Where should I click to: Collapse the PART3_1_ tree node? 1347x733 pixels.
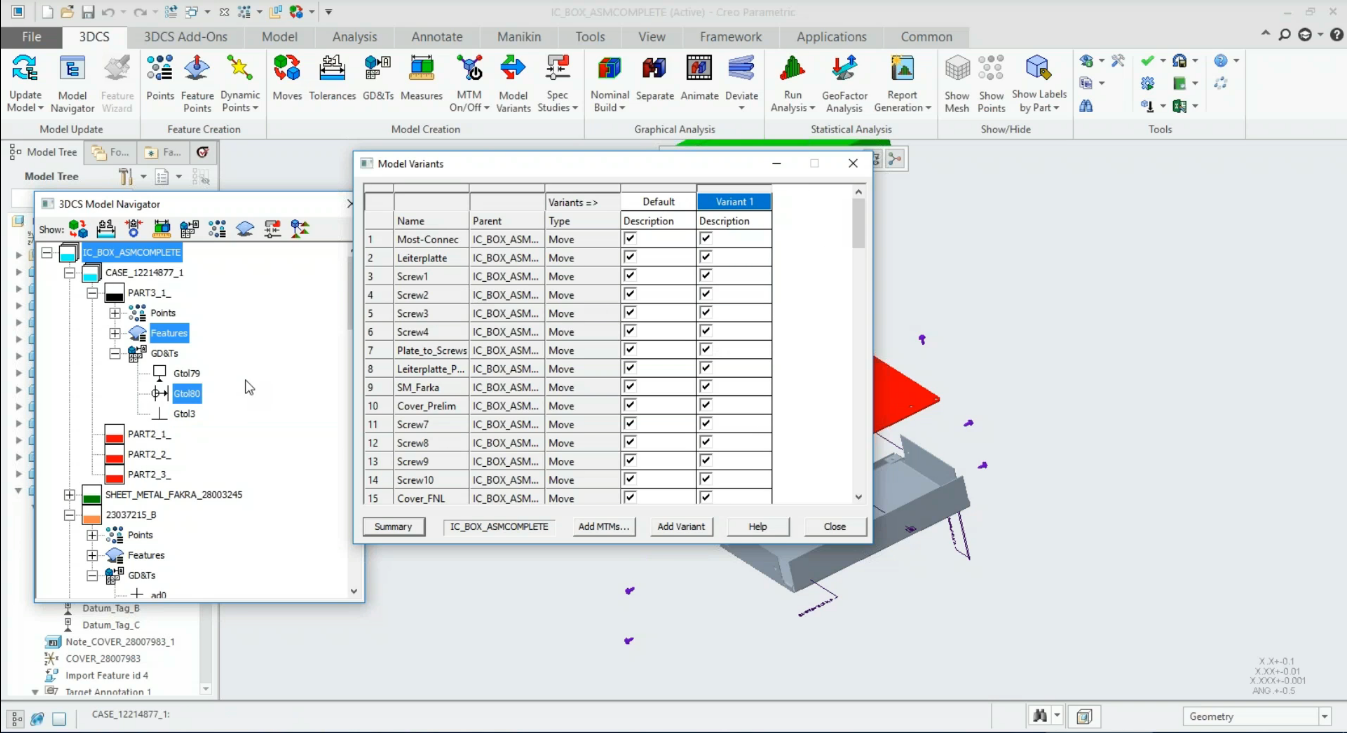[93, 293]
